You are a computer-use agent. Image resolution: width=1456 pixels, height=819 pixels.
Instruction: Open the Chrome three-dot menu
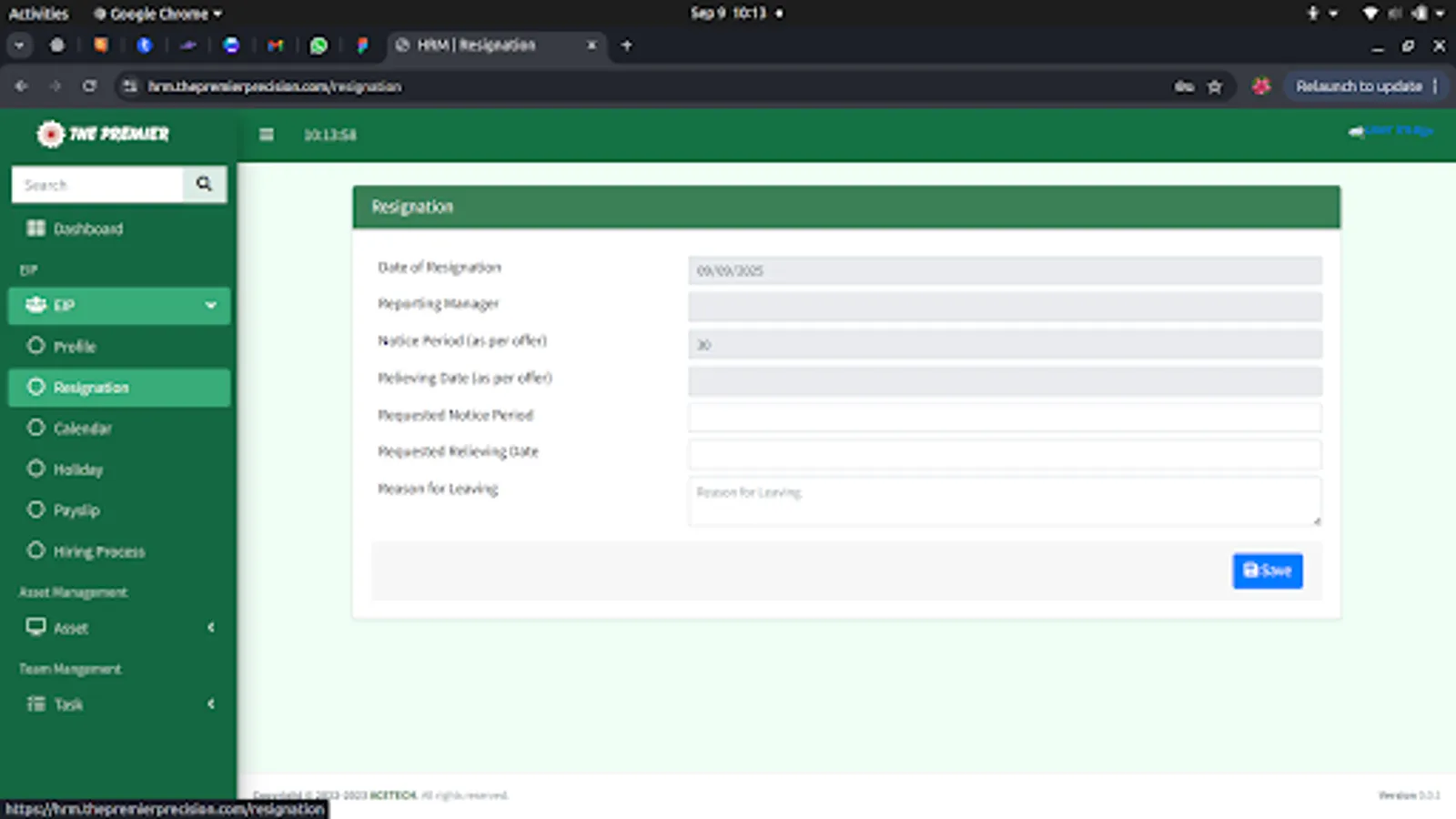(x=1435, y=86)
